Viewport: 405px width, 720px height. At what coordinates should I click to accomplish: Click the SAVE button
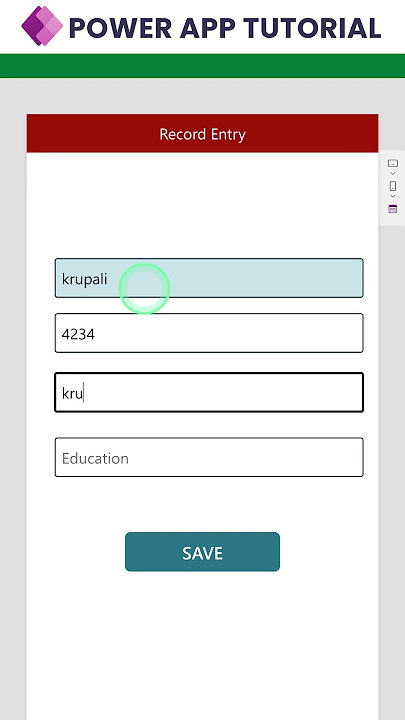pyautogui.click(x=202, y=552)
